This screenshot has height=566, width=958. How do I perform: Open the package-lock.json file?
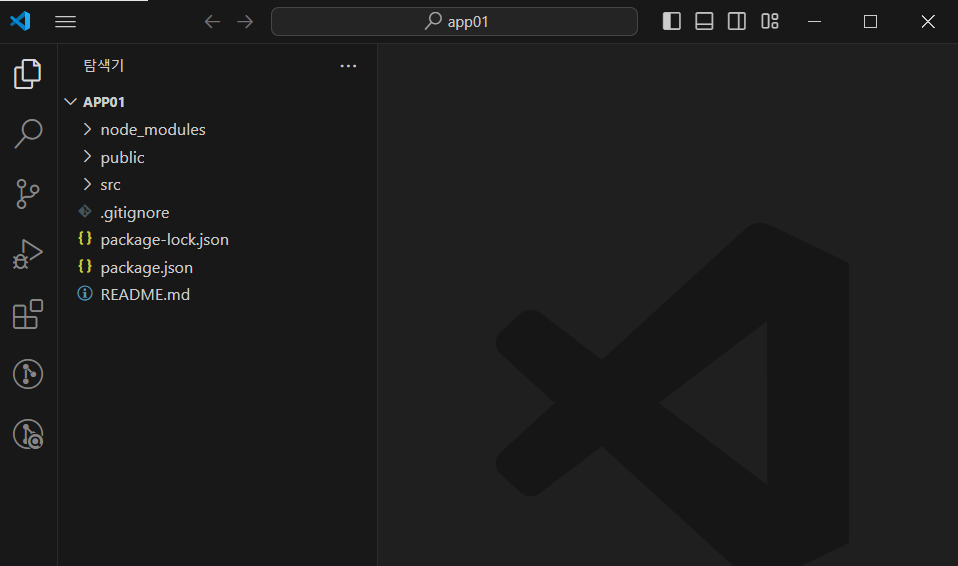coord(218,240)
